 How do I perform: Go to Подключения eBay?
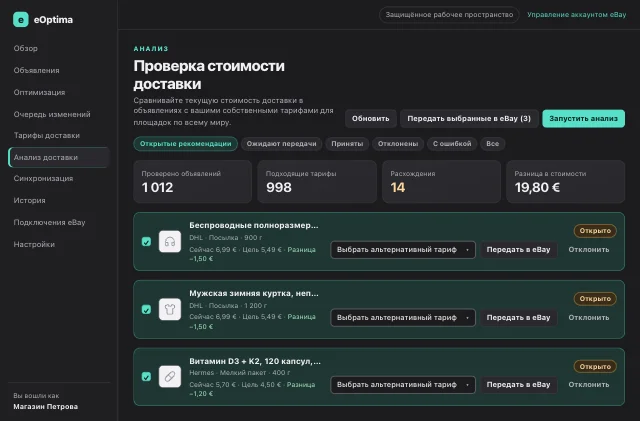(49, 223)
